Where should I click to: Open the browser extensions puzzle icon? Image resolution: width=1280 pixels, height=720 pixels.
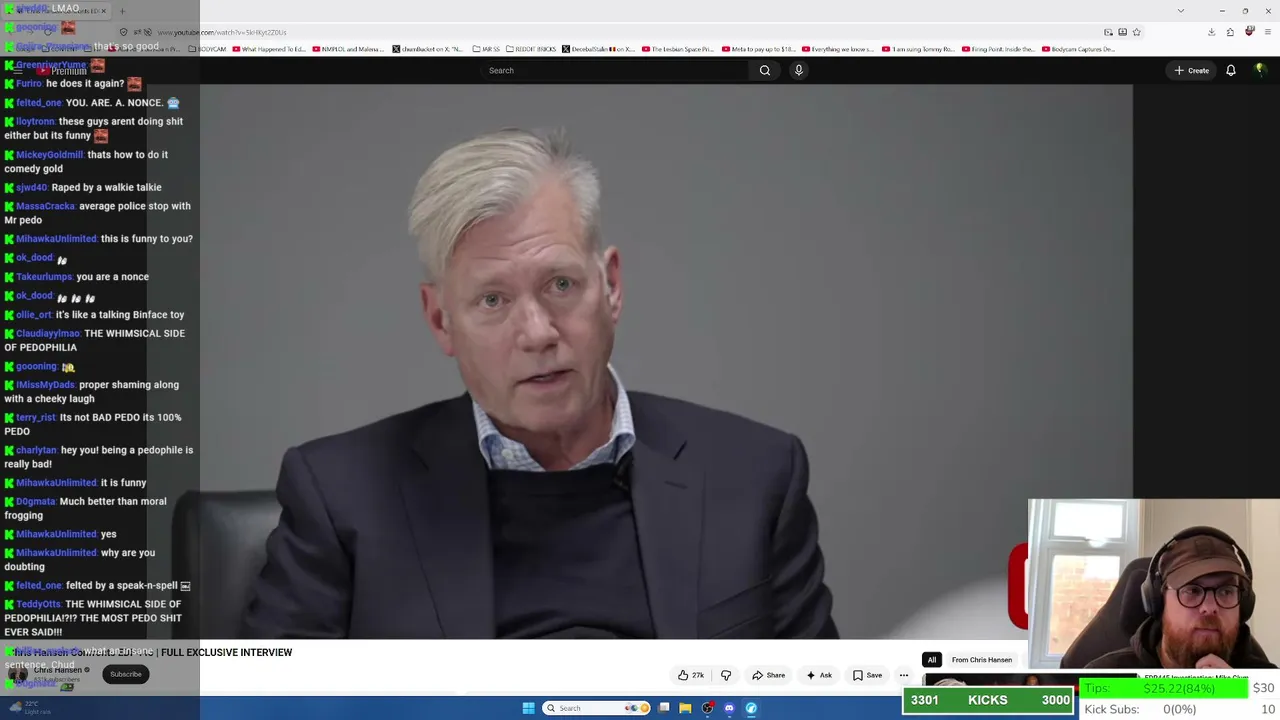click(1230, 32)
